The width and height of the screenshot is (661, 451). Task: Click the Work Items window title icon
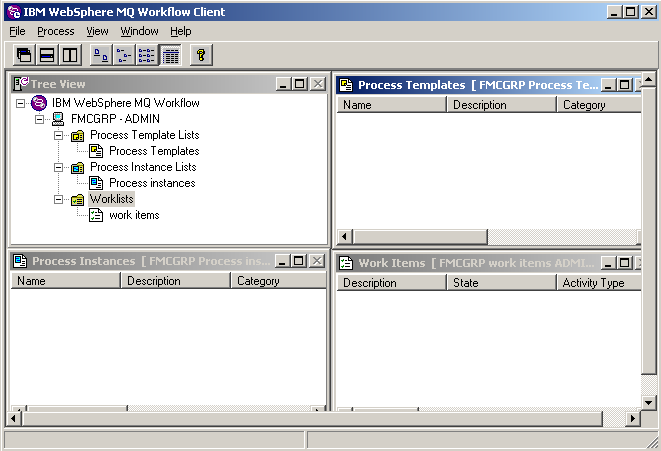(346, 263)
